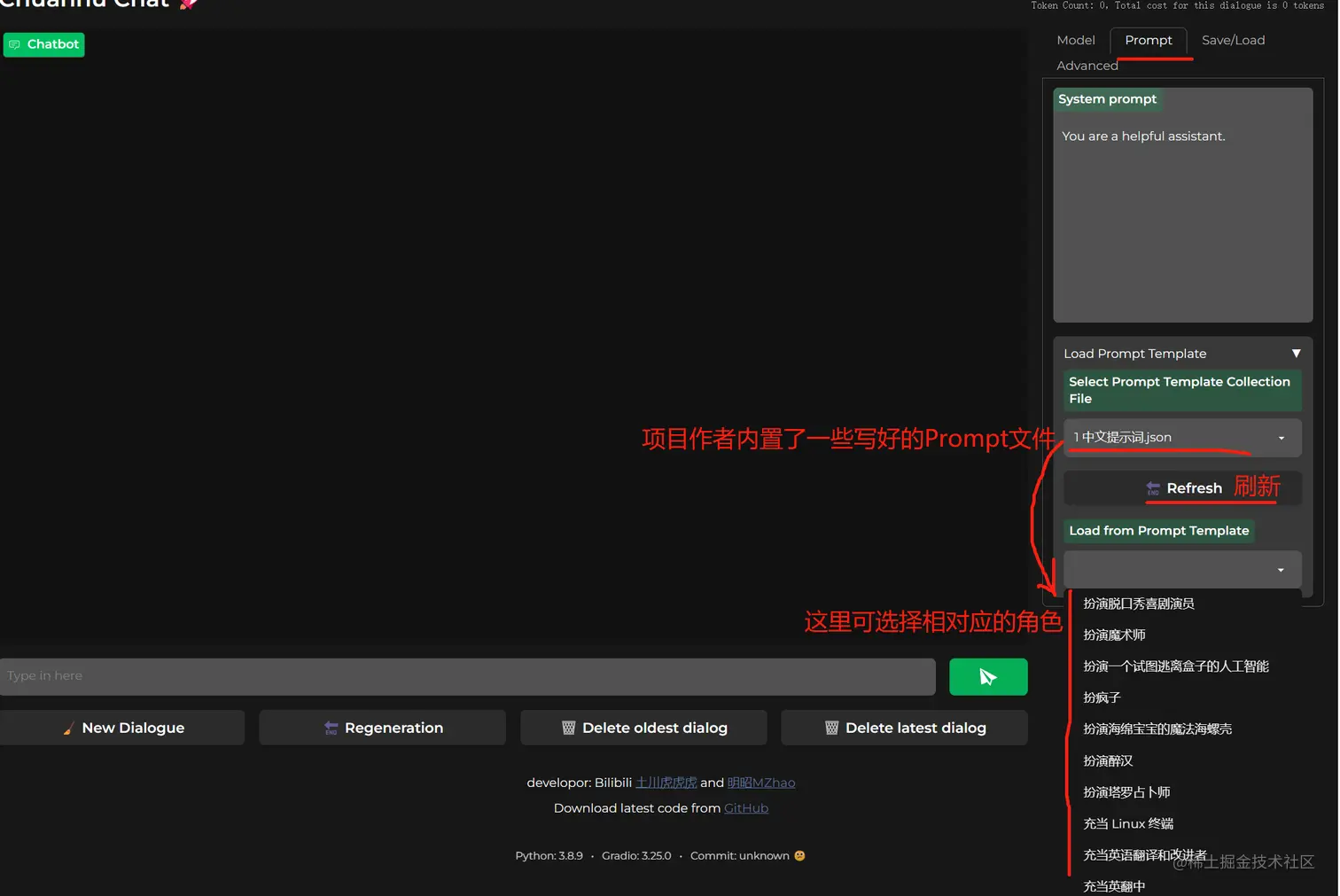1340x896 pixels.
Task: Open the 土川虎虎 Bilibili link
Action: pyautogui.click(x=666, y=783)
